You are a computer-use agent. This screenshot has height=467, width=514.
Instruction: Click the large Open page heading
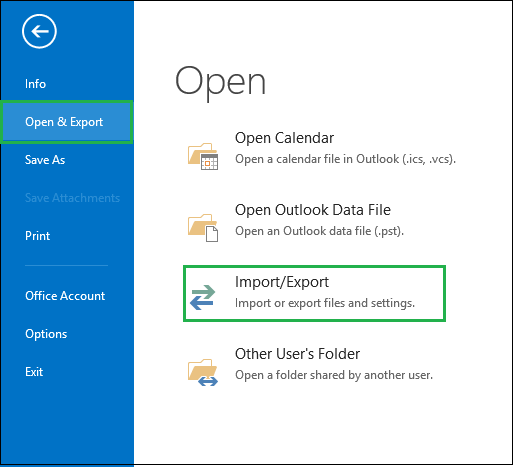pos(221,82)
